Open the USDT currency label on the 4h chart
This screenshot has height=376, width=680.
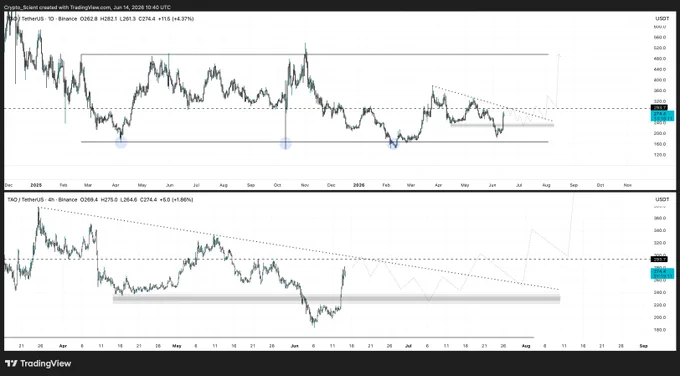coord(662,199)
